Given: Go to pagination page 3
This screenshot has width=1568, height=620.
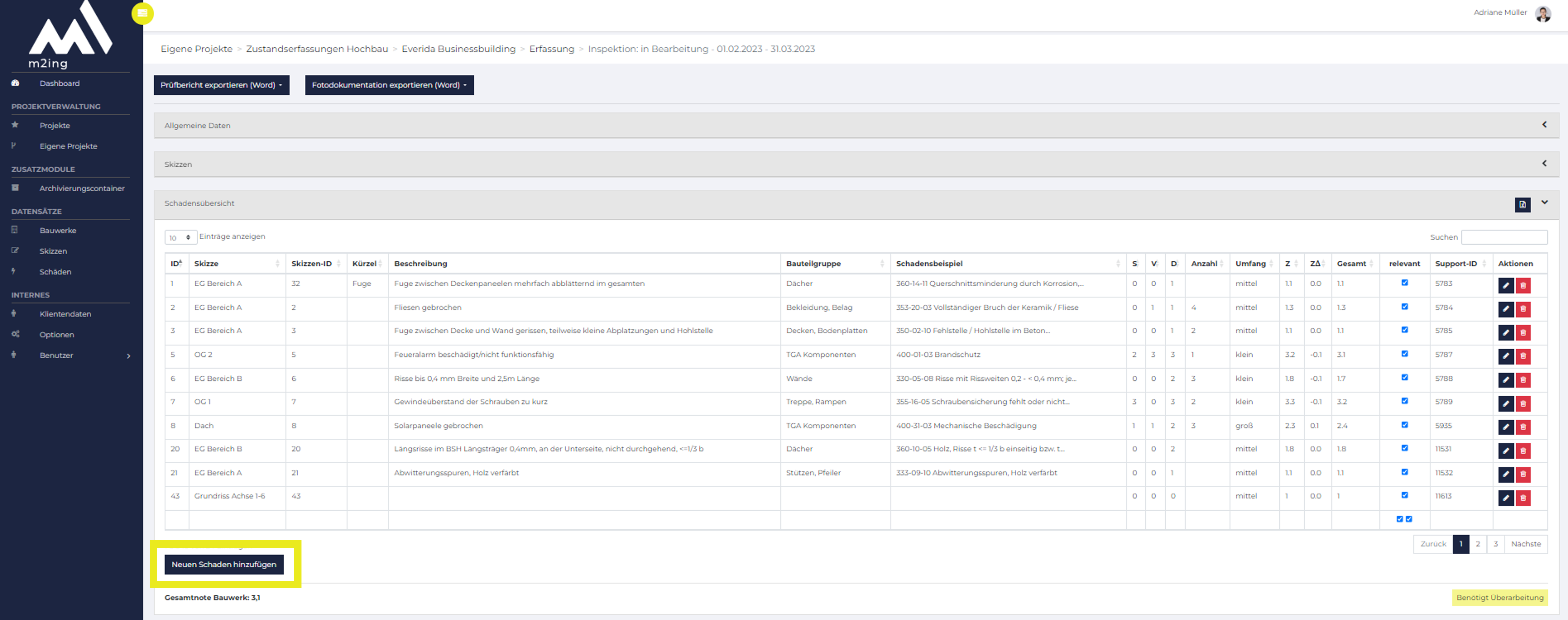Looking at the screenshot, I should [1496, 544].
